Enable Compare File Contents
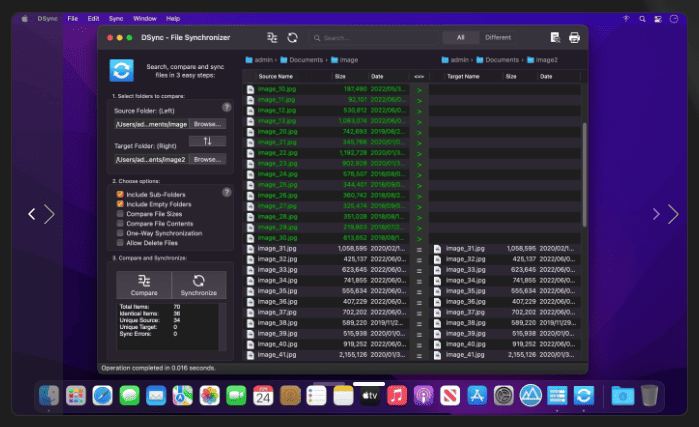The width and height of the screenshot is (699, 427). click(x=120, y=224)
